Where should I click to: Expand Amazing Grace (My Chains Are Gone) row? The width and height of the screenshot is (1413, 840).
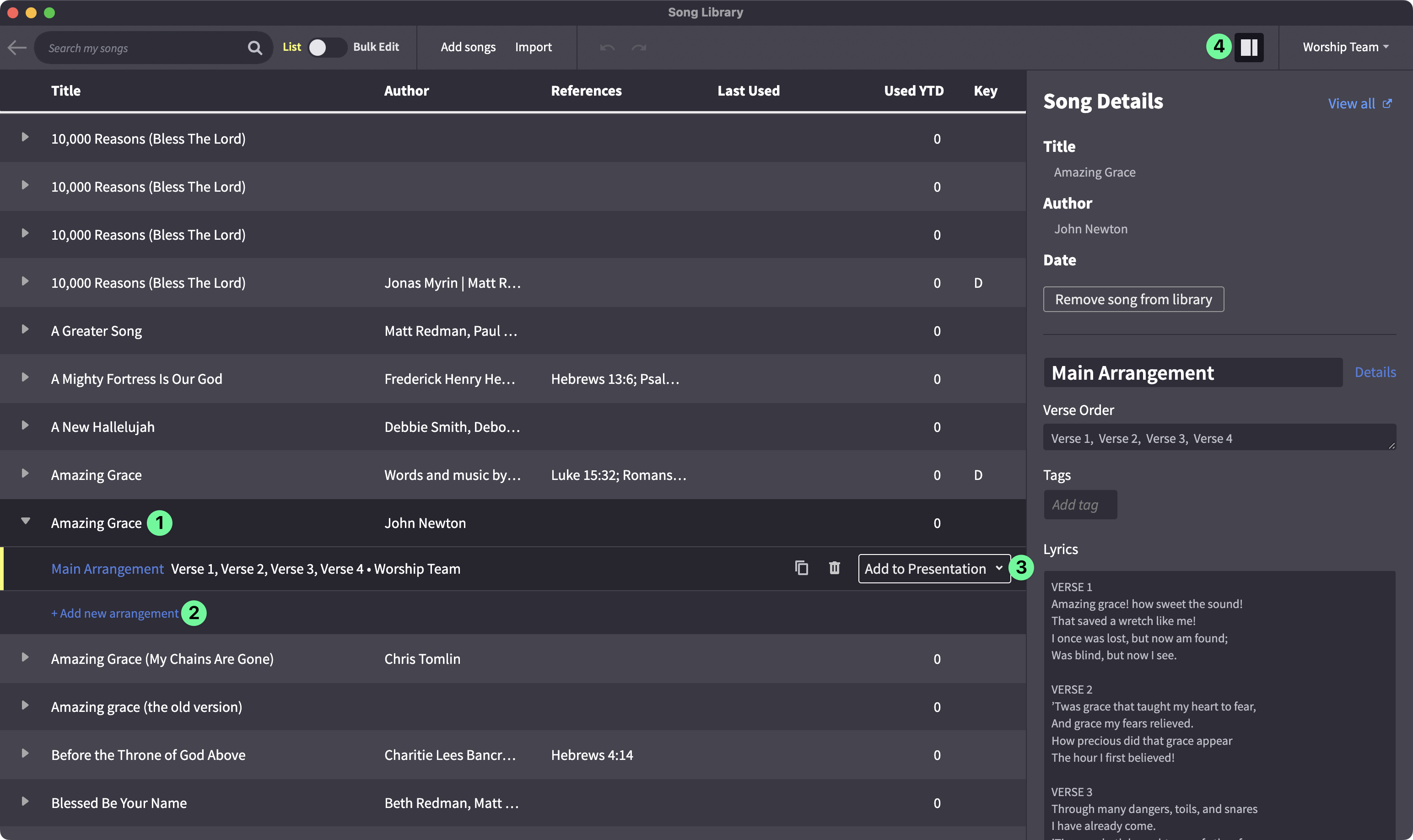point(25,657)
